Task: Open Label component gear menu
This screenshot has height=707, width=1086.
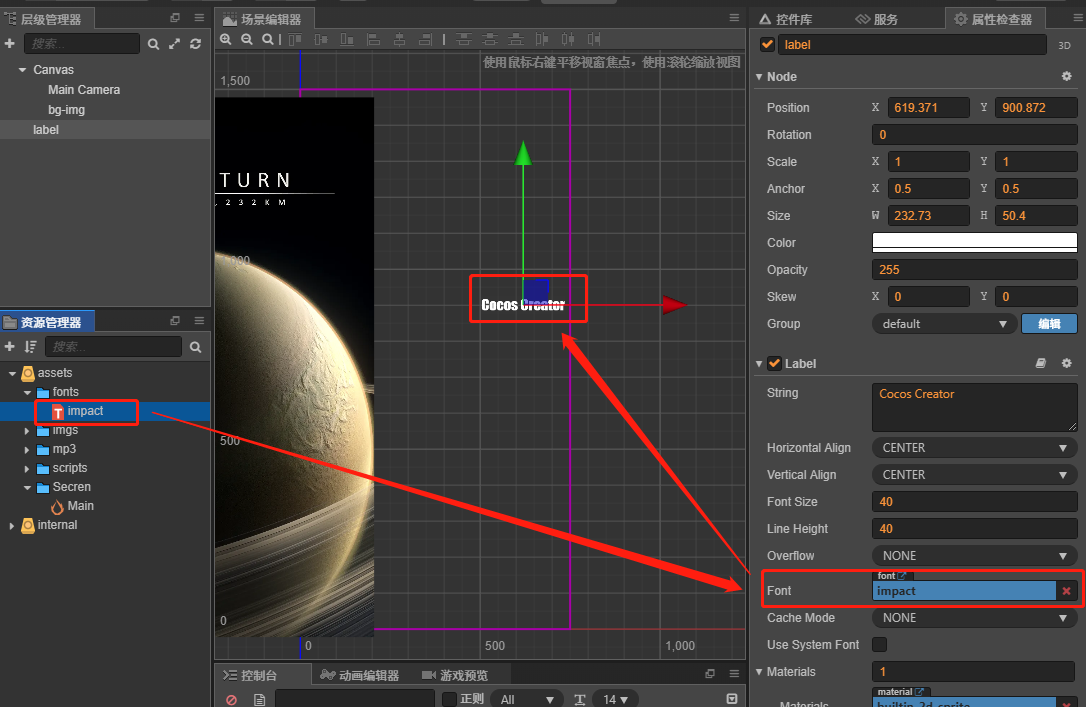Action: click(1067, 363)
